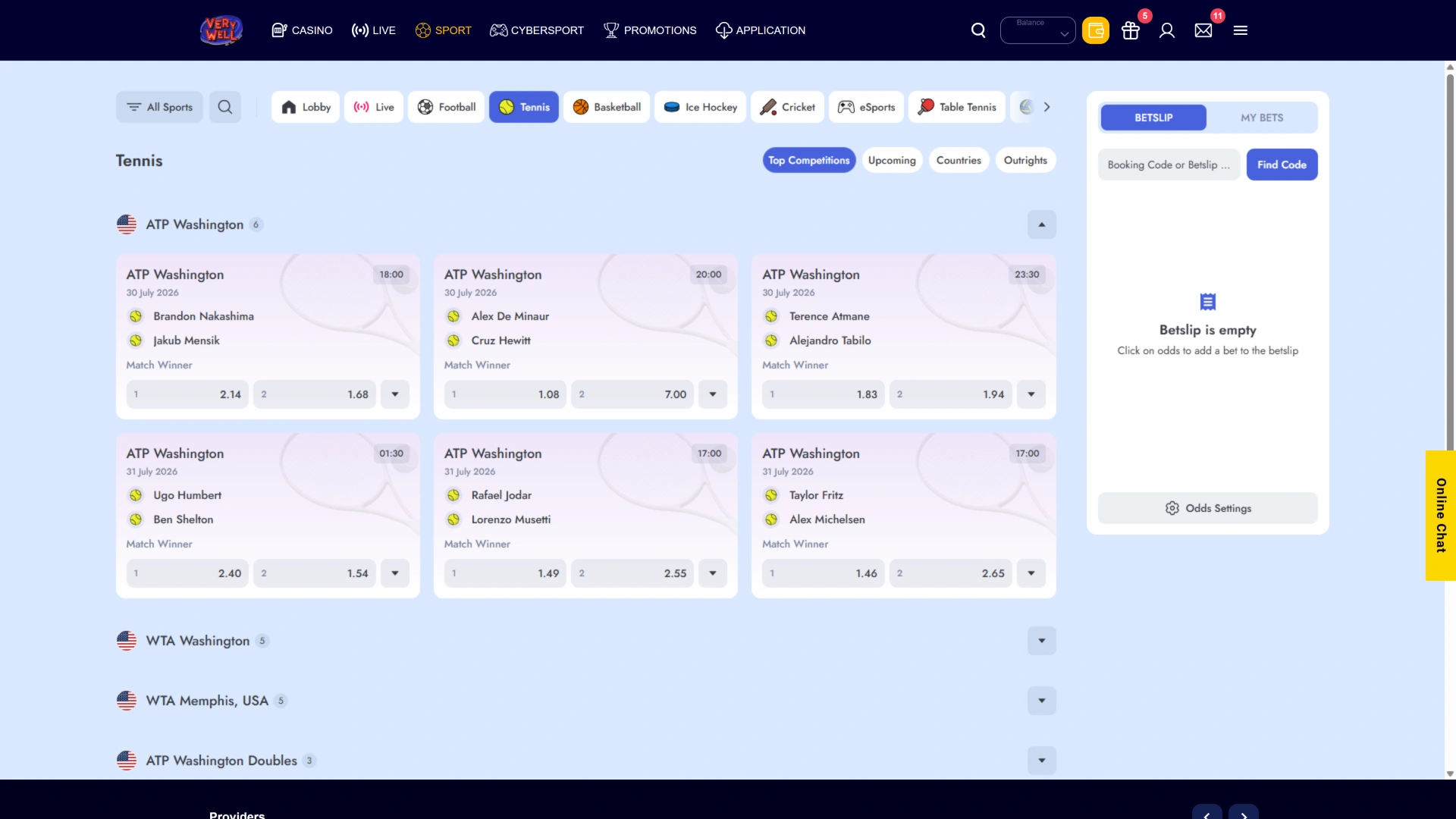
Task: Select Top Competitions filter
Action: tap(809, 160)
